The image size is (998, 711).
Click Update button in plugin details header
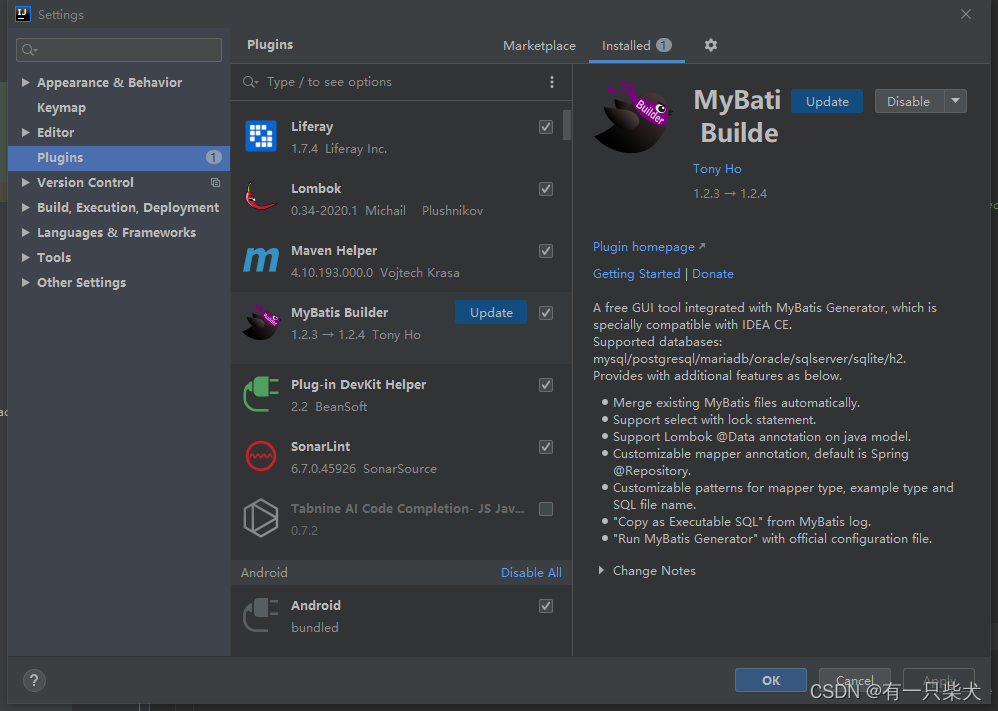pos(827,101)
